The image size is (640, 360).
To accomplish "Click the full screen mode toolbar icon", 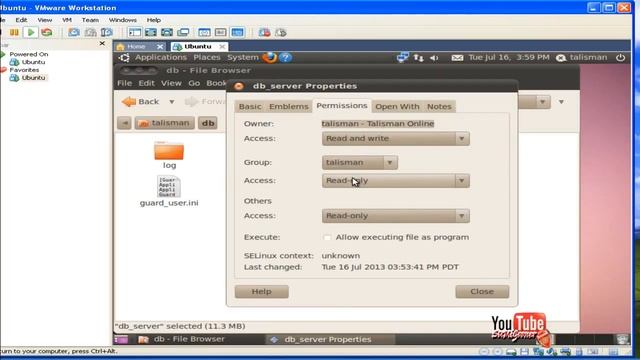I will click(151, 32).
